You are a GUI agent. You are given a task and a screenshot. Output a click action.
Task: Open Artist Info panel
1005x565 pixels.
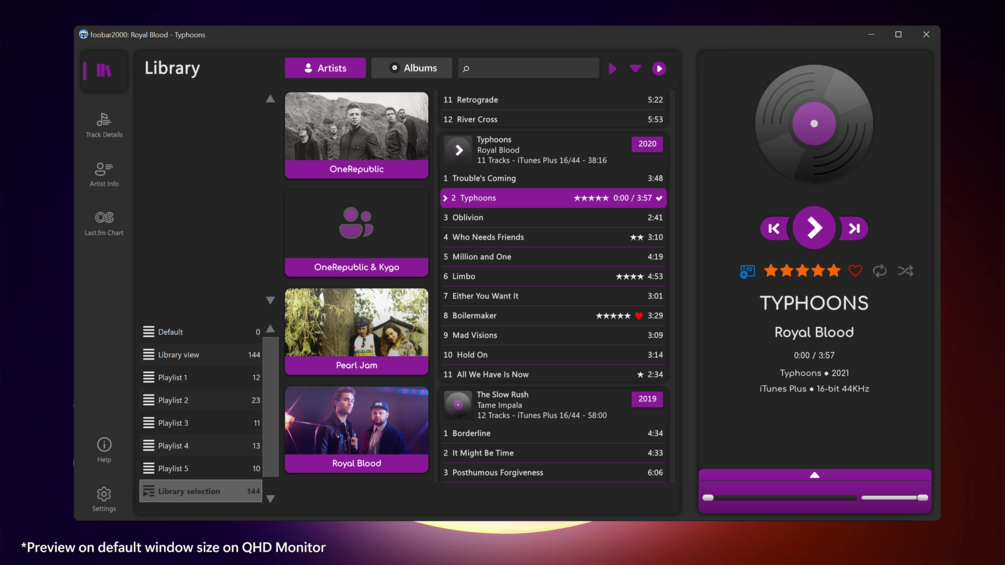(104, 174)
